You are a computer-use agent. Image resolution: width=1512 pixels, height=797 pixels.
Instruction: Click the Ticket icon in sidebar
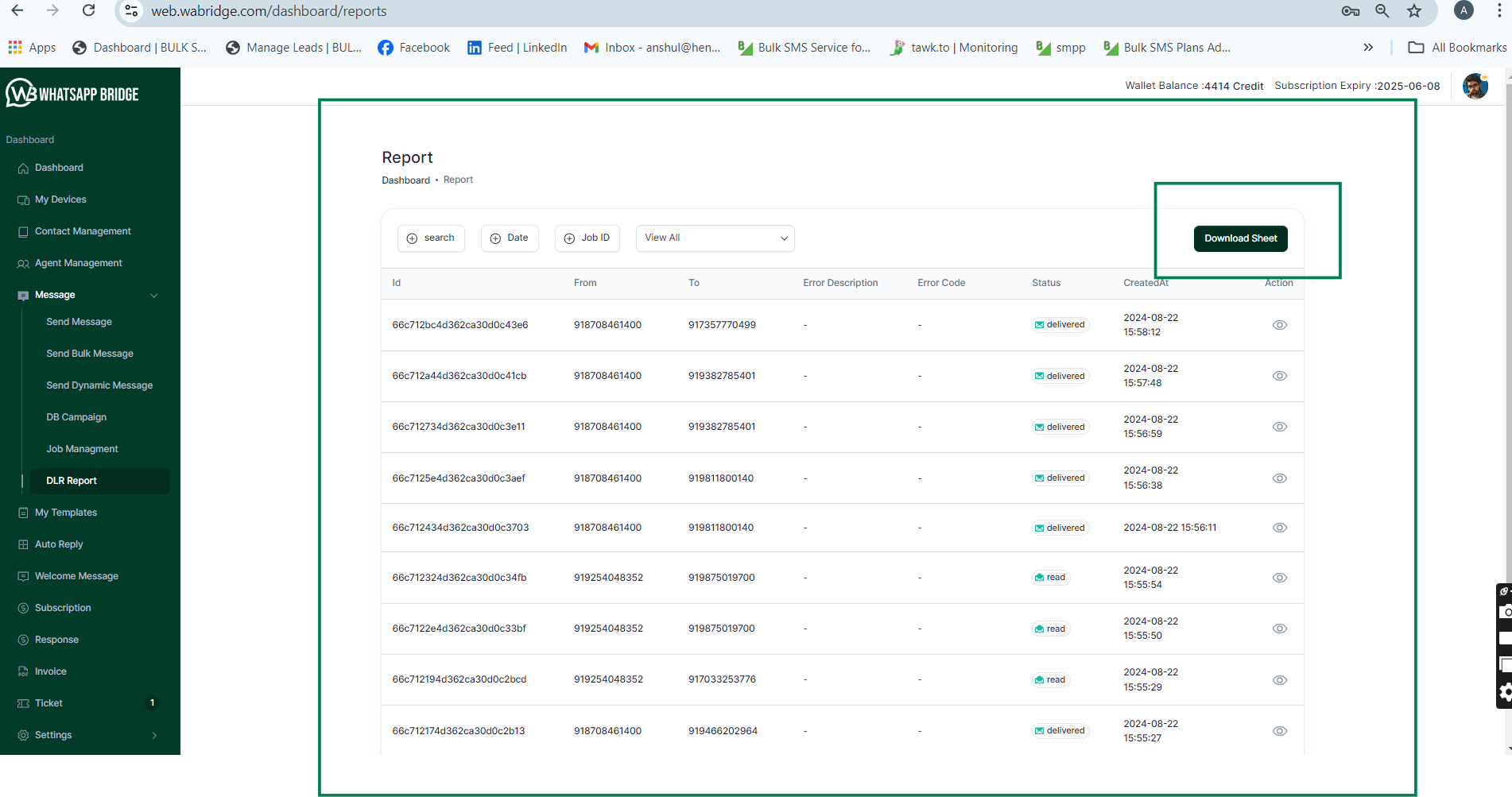click(23, 703)
